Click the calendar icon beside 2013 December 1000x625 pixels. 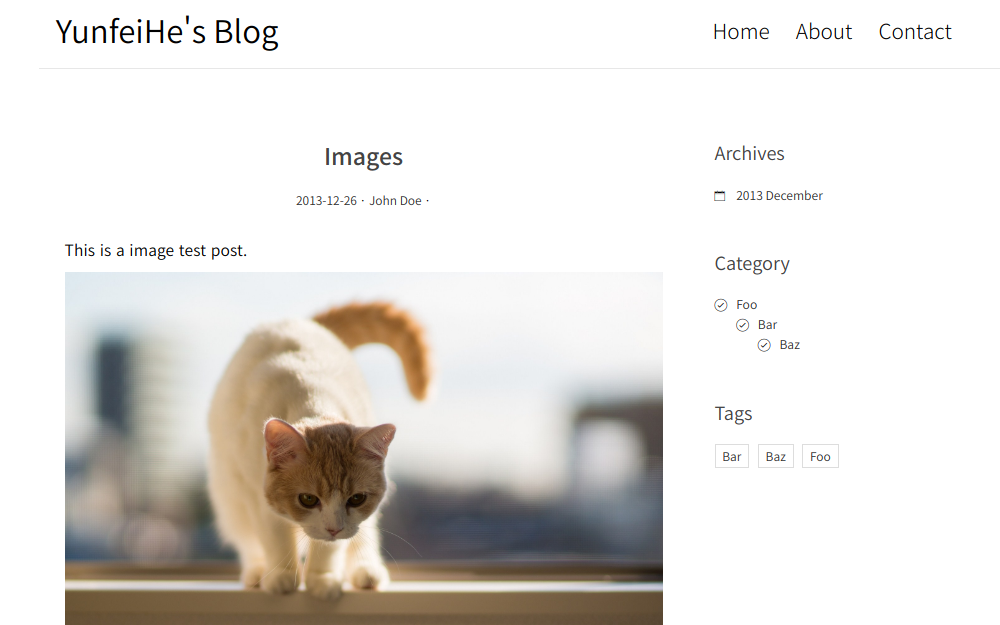click(720, 196)
